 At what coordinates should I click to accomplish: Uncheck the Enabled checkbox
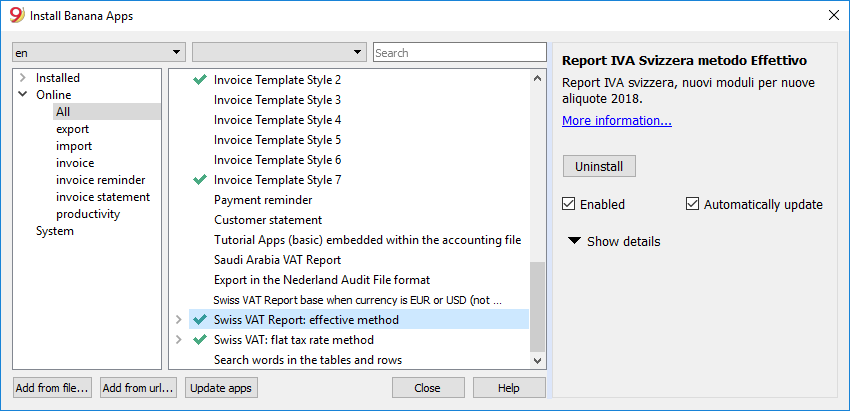tap(568, 204)
